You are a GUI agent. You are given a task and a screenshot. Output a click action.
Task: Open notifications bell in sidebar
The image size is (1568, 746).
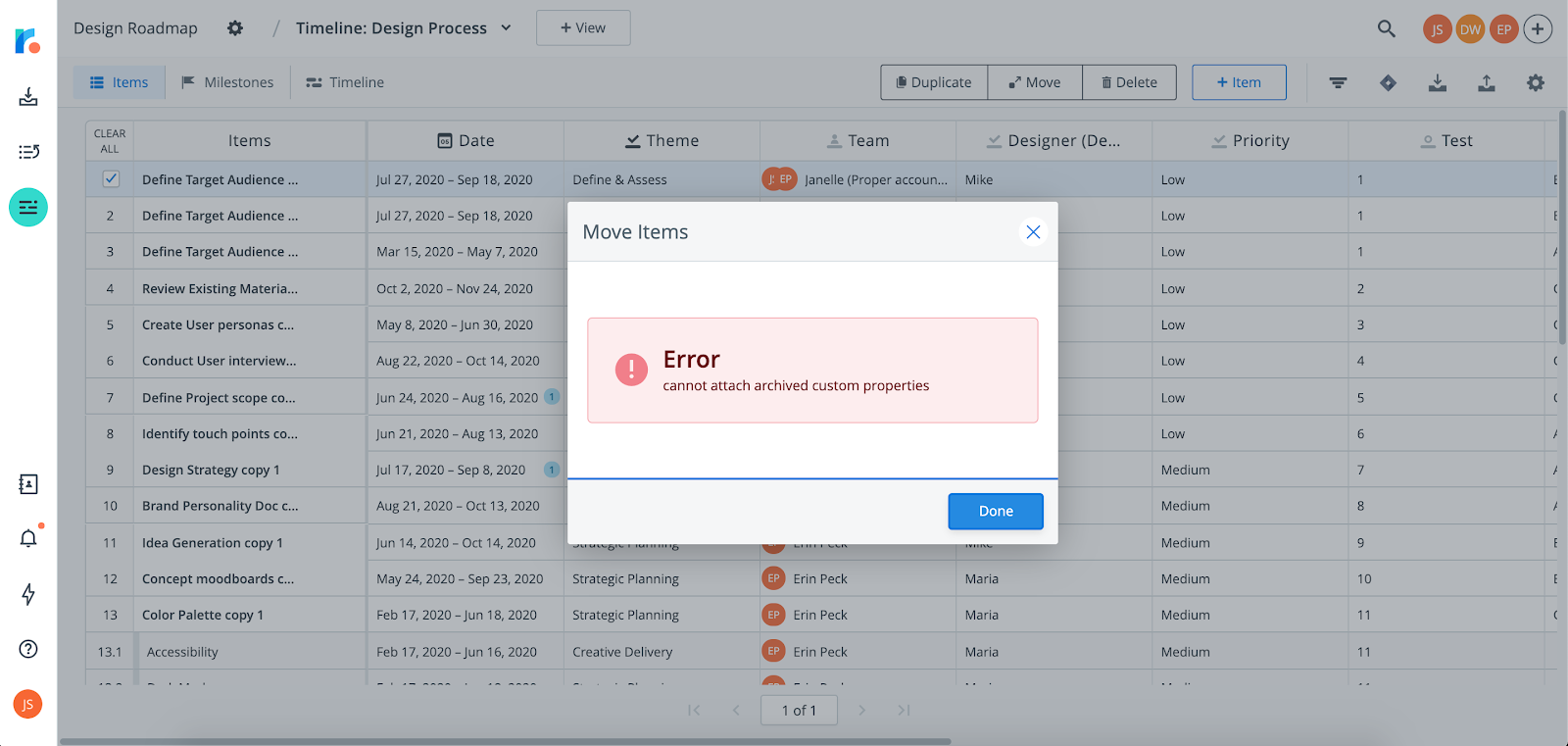tap(28, 538)
